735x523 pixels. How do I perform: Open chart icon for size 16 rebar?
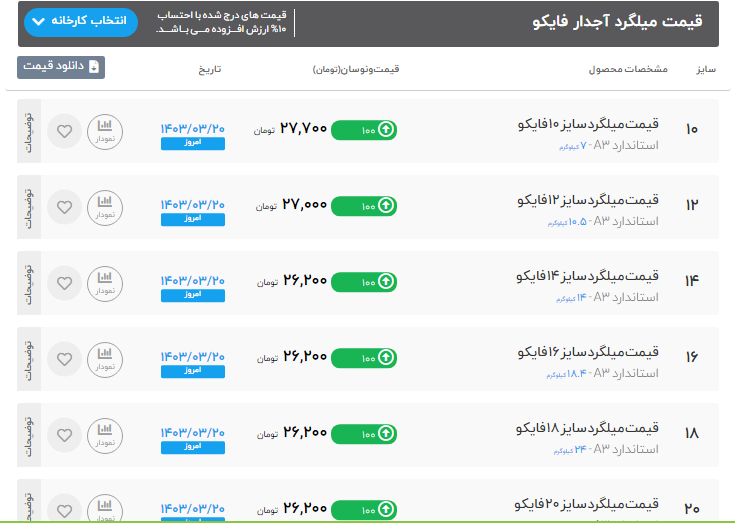[105, 358]
